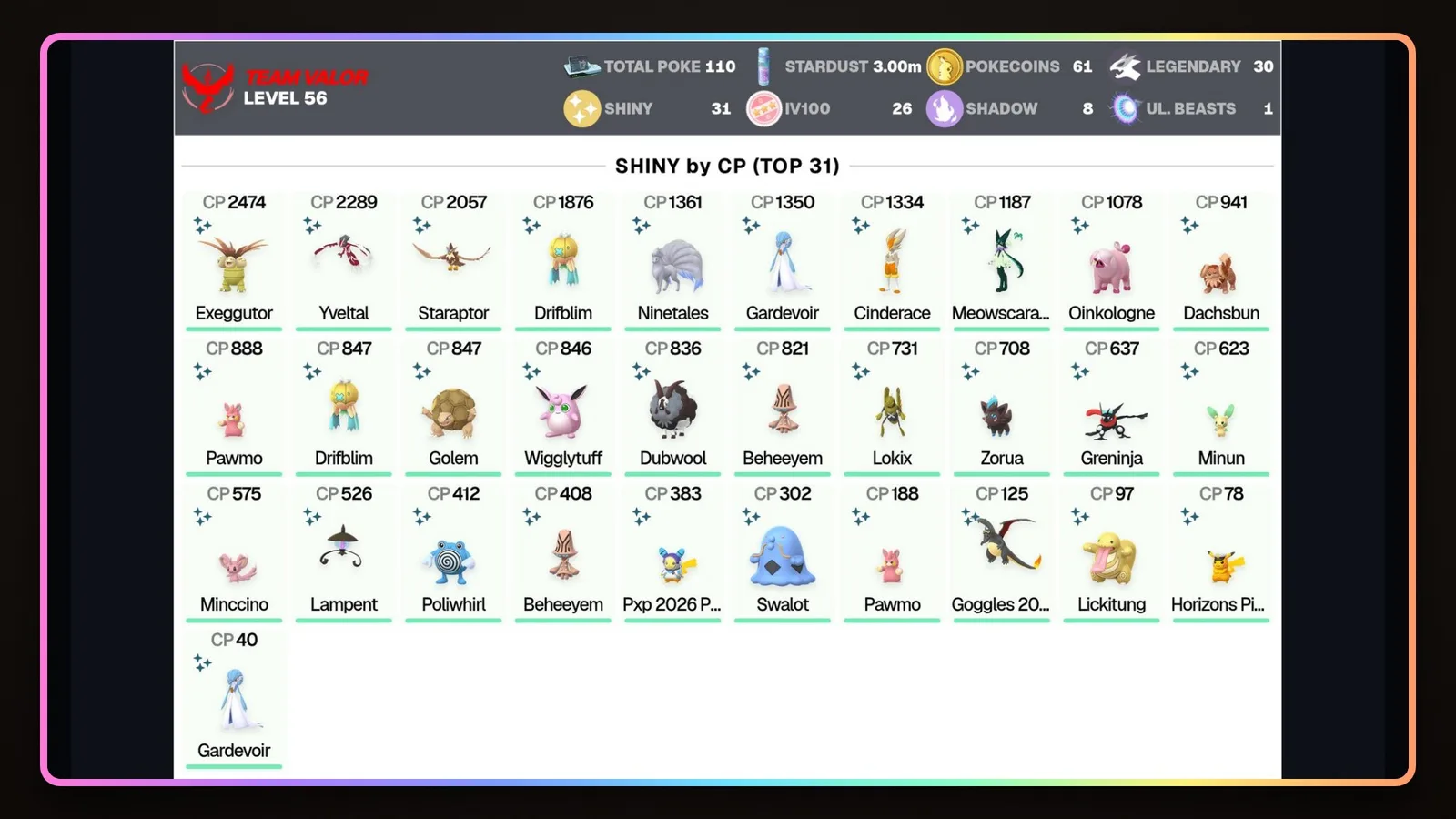Click the yellow Shiny sparkle icon
The width and height of the screenshot is (1456, 819).
point(581,108)
